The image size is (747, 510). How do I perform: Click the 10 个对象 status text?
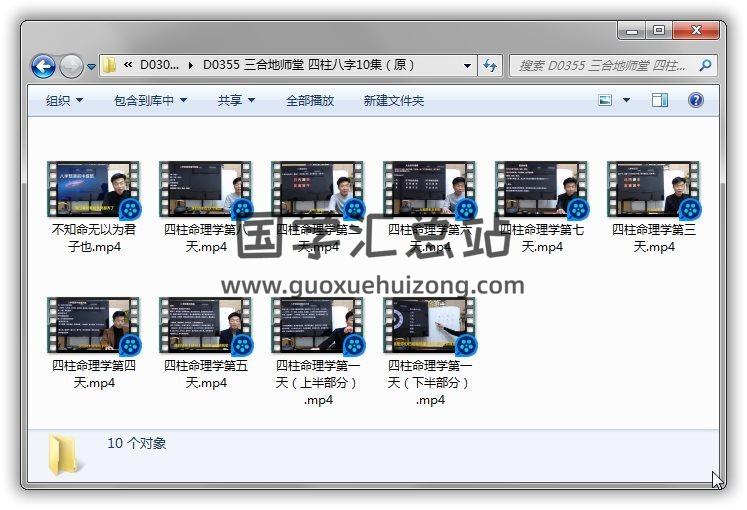click(x=137, y=443)
